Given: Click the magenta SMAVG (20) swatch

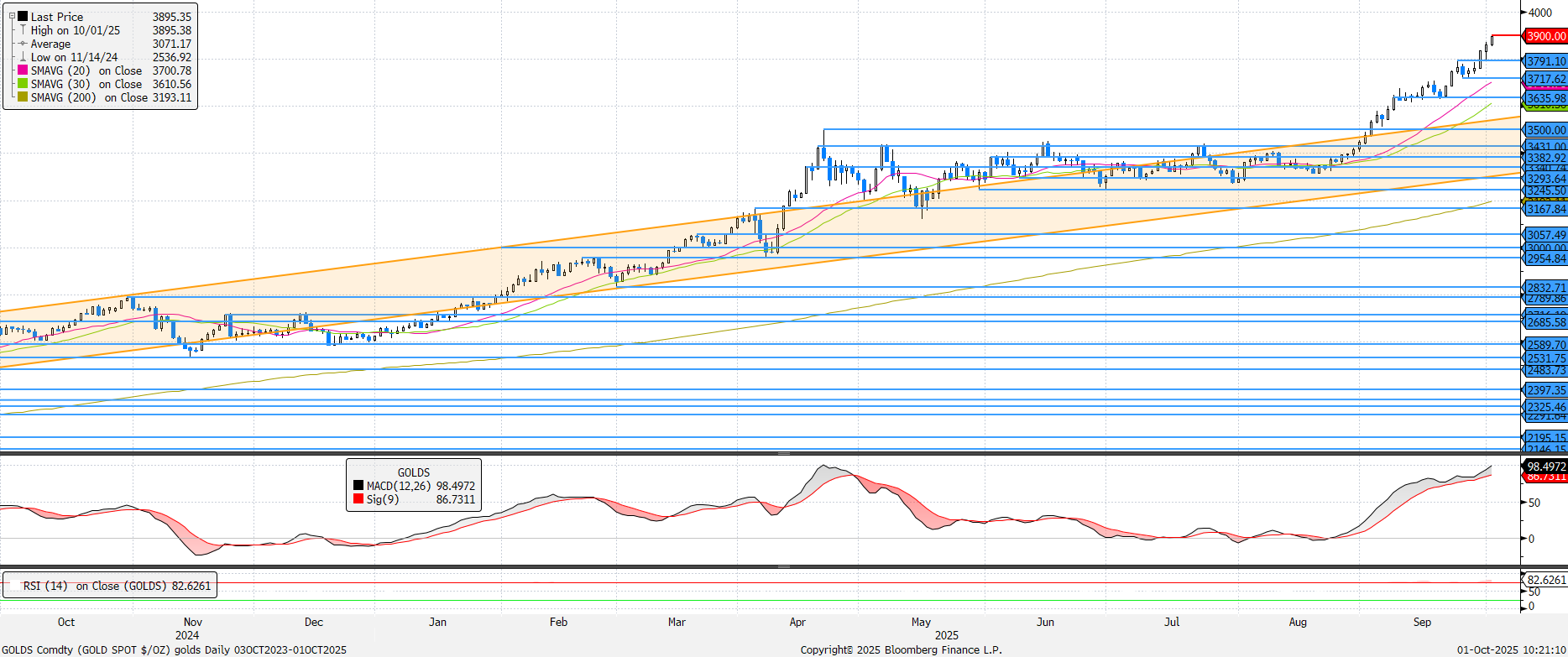Looking at the screenshot, I should pyautogui.click(x=23, y=70).
